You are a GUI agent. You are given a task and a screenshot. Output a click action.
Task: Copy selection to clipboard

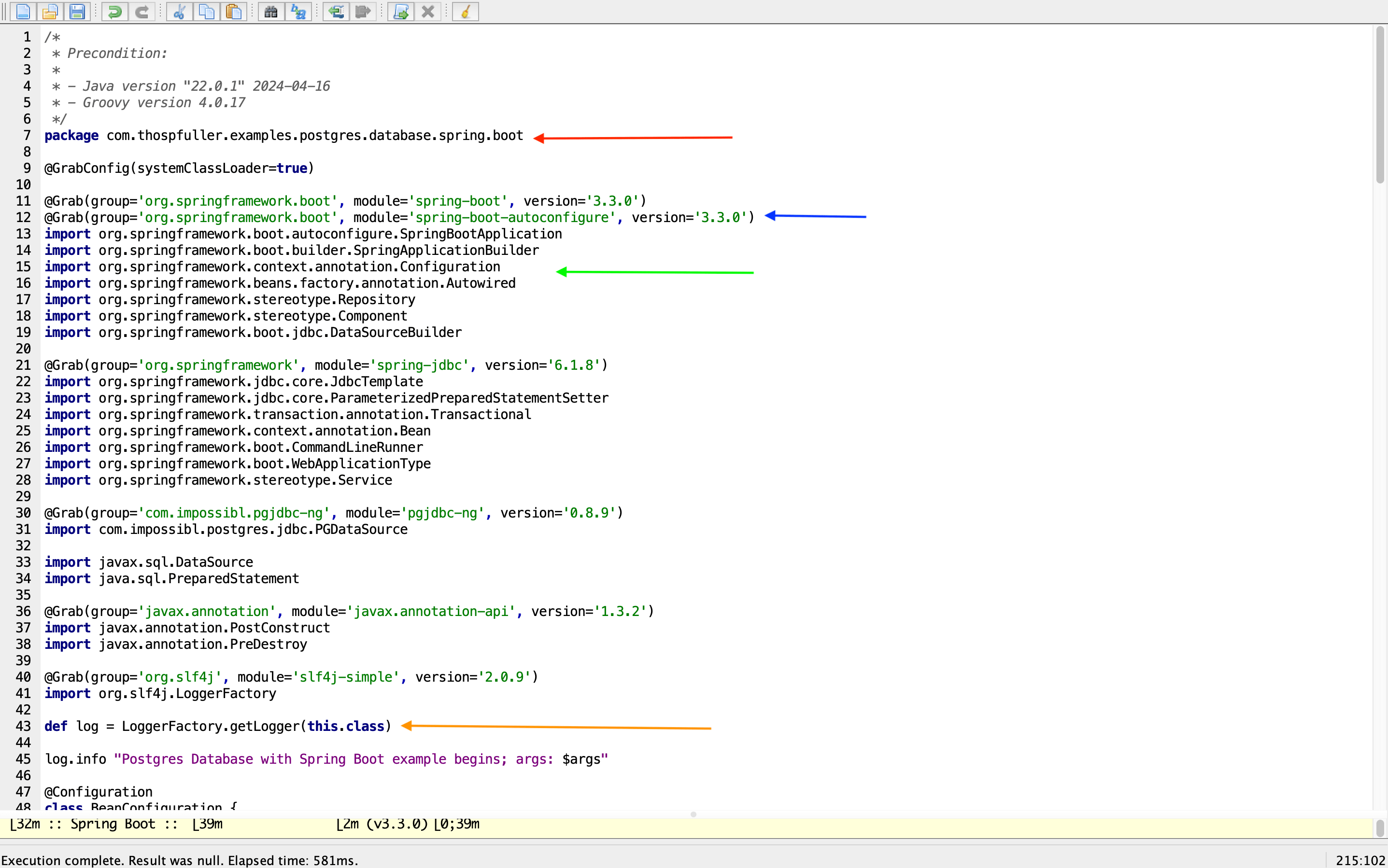point(206,12)
